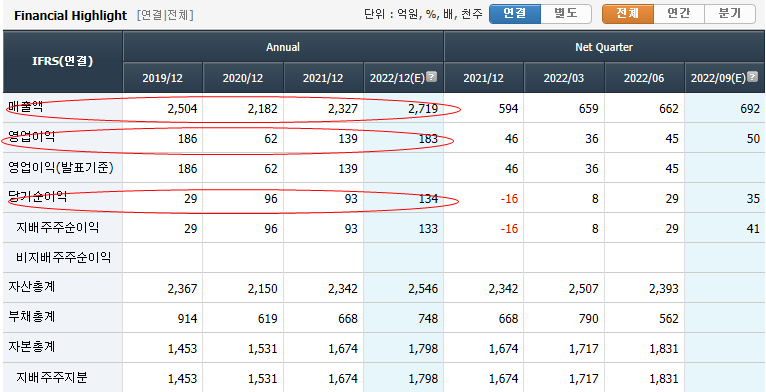Click the 183 operating profit estimate
The height and width of the screenshot is (392, 766).
[428, 139]
